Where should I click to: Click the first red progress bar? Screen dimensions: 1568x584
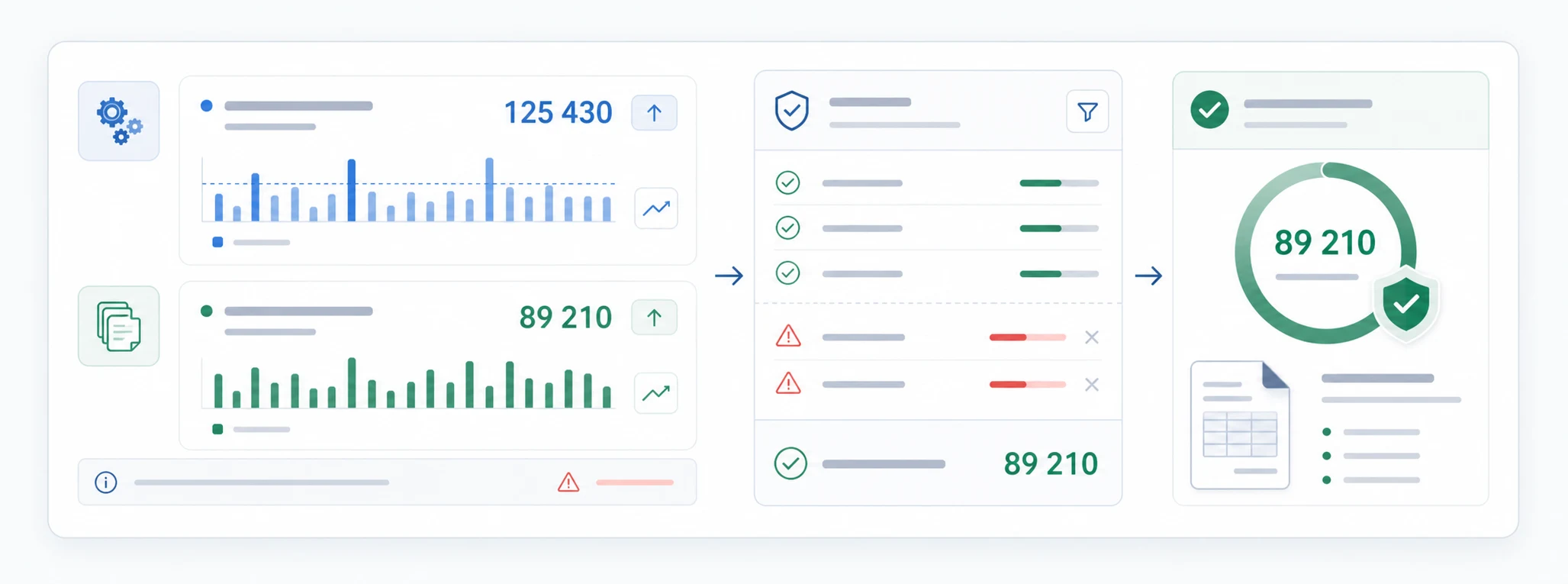tap(1028, 337)
